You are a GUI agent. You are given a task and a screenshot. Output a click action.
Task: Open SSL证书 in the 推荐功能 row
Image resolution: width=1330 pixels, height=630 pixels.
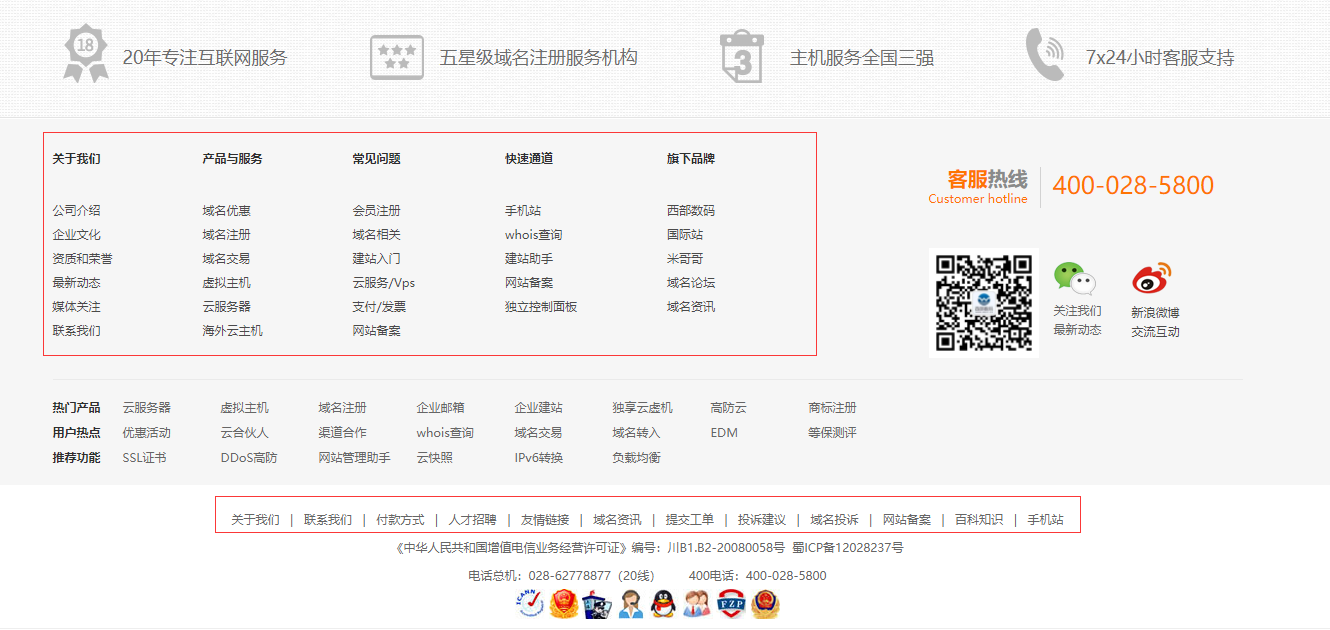144,458
